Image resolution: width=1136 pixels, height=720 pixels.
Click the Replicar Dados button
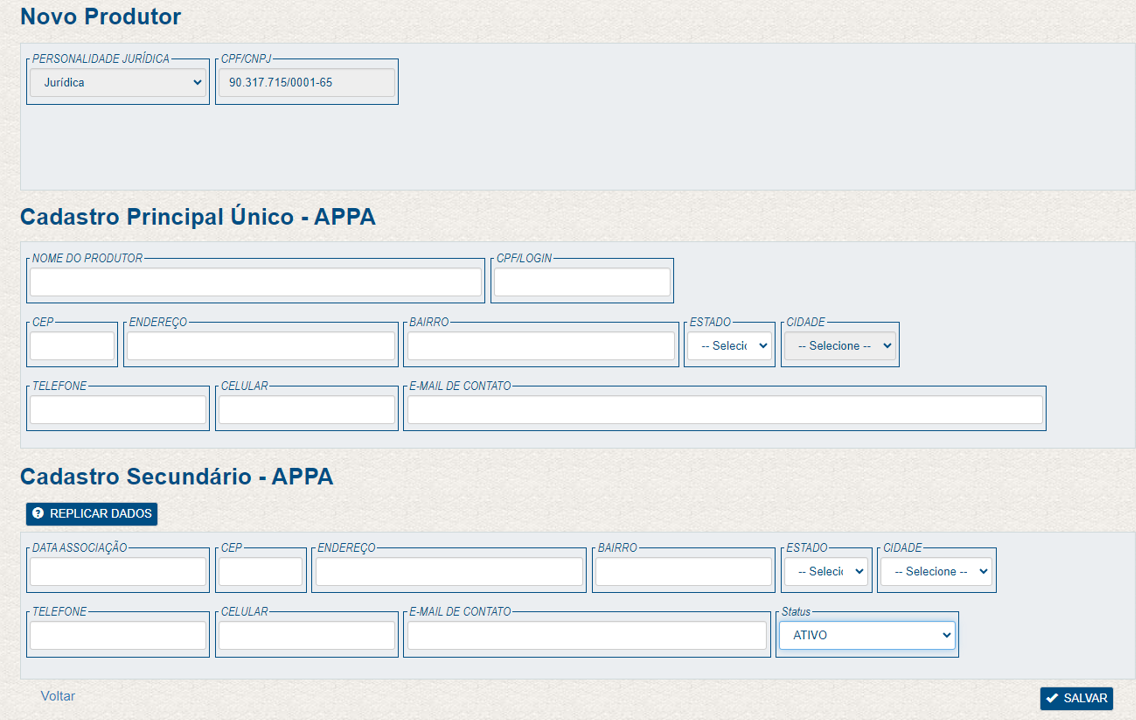[x=92, y=514]
